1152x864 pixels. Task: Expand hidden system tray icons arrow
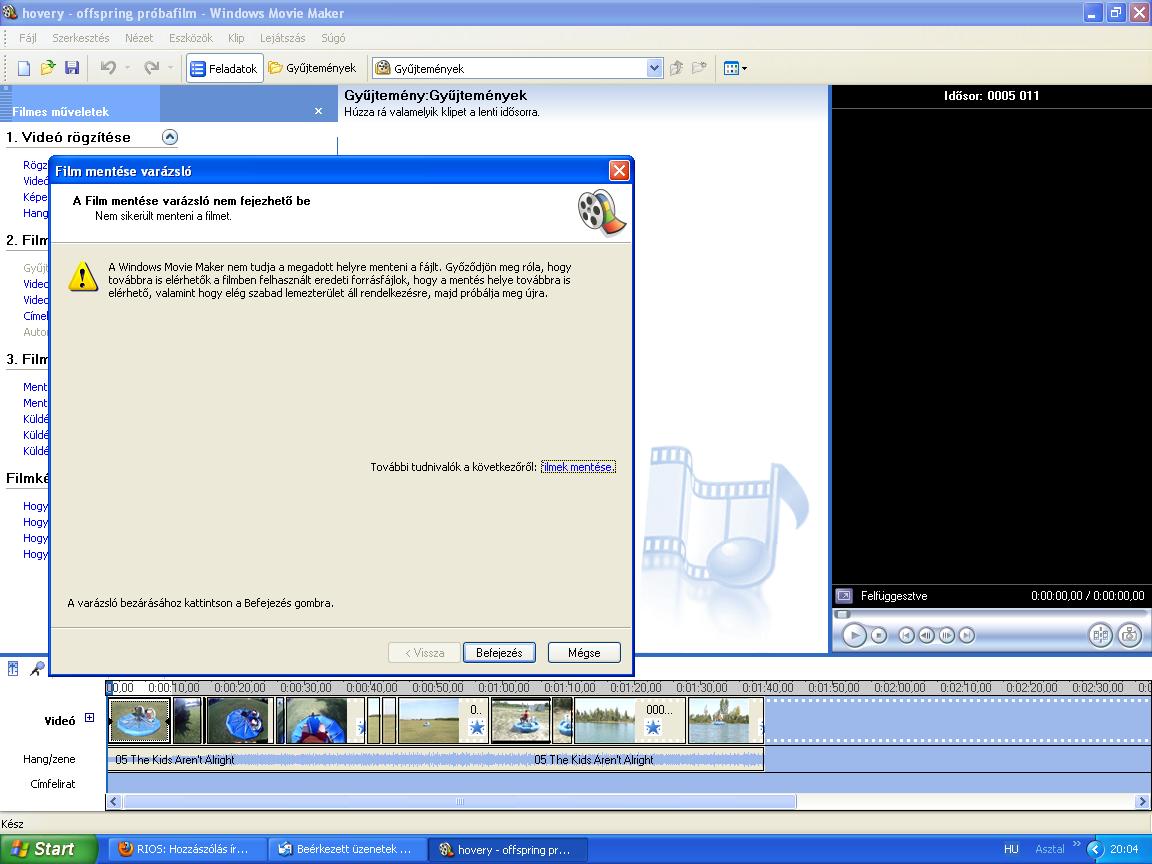coord(1096,849)
